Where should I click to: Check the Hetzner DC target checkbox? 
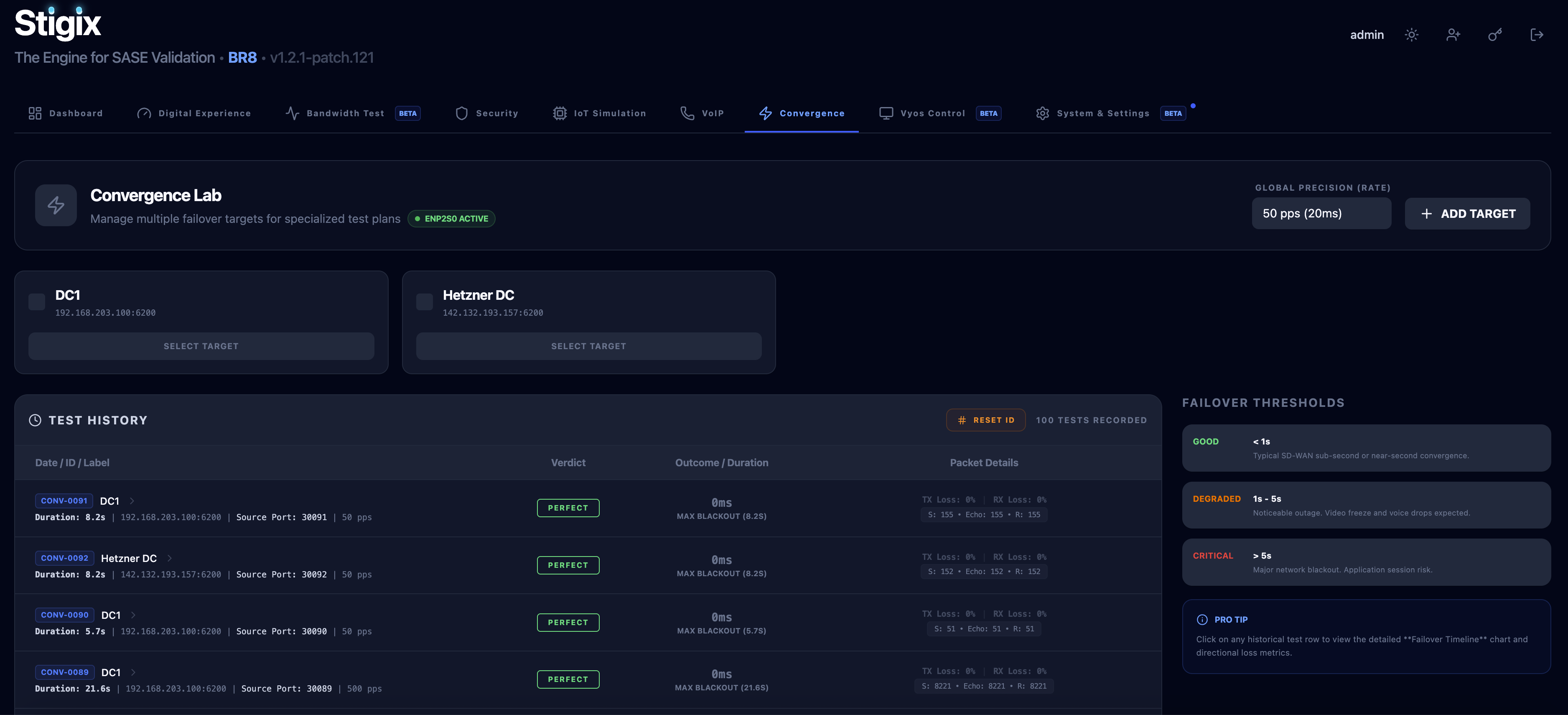pyautogui.click(x=424, y=301)
